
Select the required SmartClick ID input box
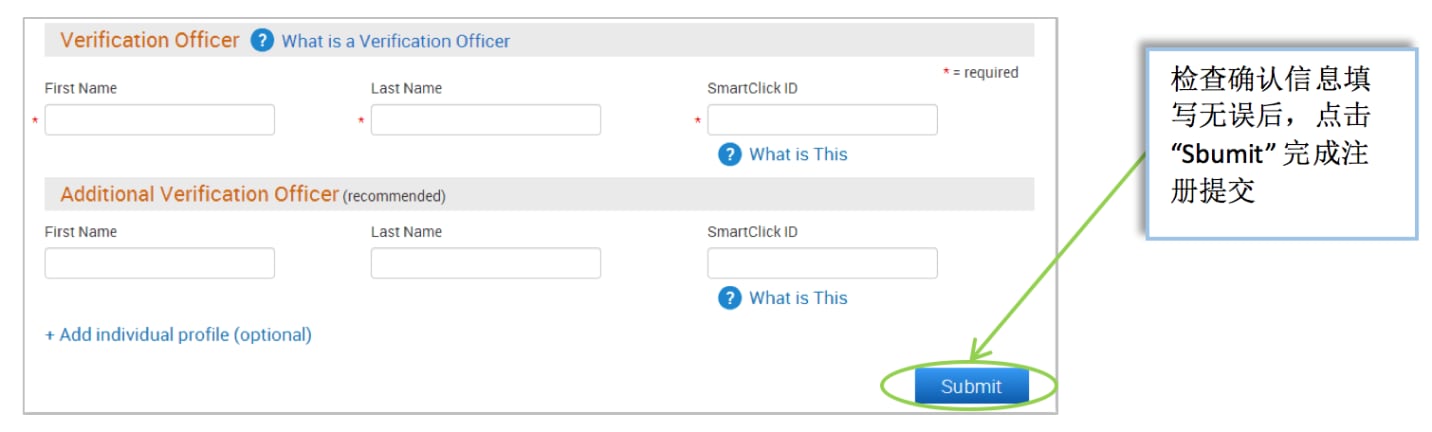coord(822,120)
